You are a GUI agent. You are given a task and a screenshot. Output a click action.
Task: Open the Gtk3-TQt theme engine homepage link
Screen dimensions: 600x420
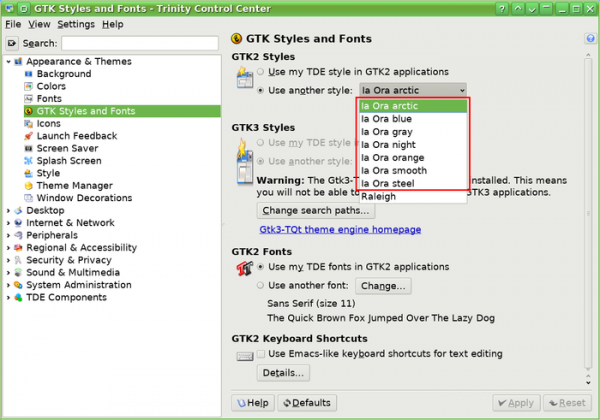tap(339, 230)
